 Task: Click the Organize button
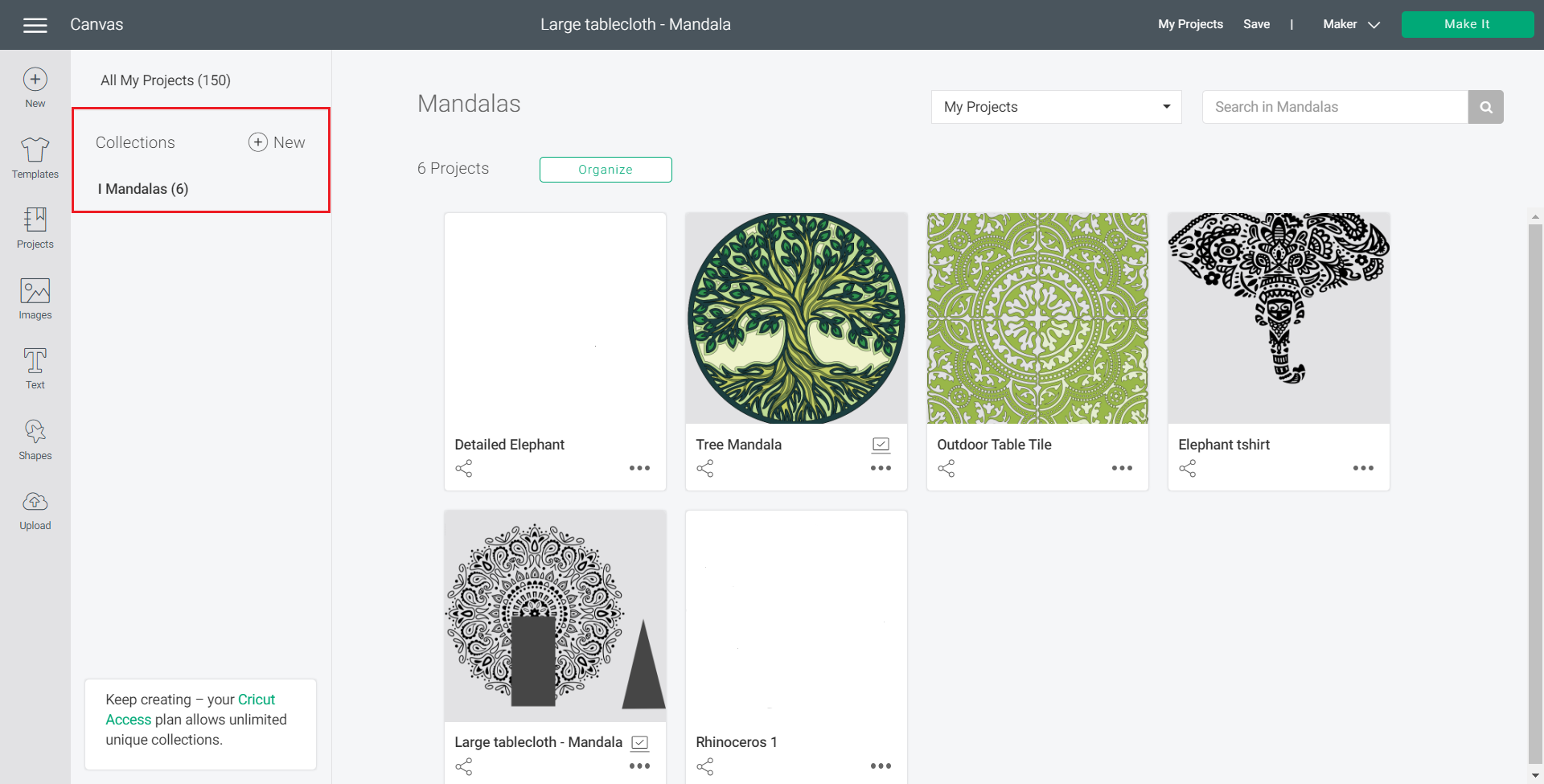point(605,169)
